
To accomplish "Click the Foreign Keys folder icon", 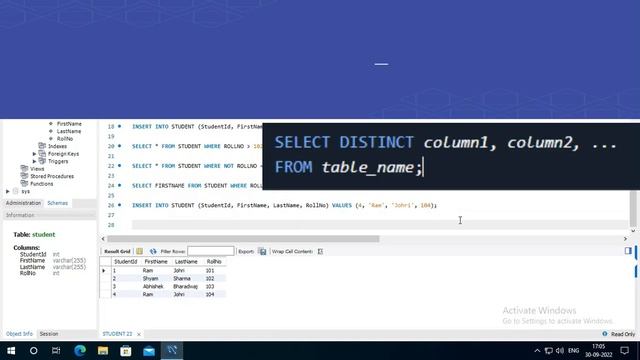I will [42, 153].
